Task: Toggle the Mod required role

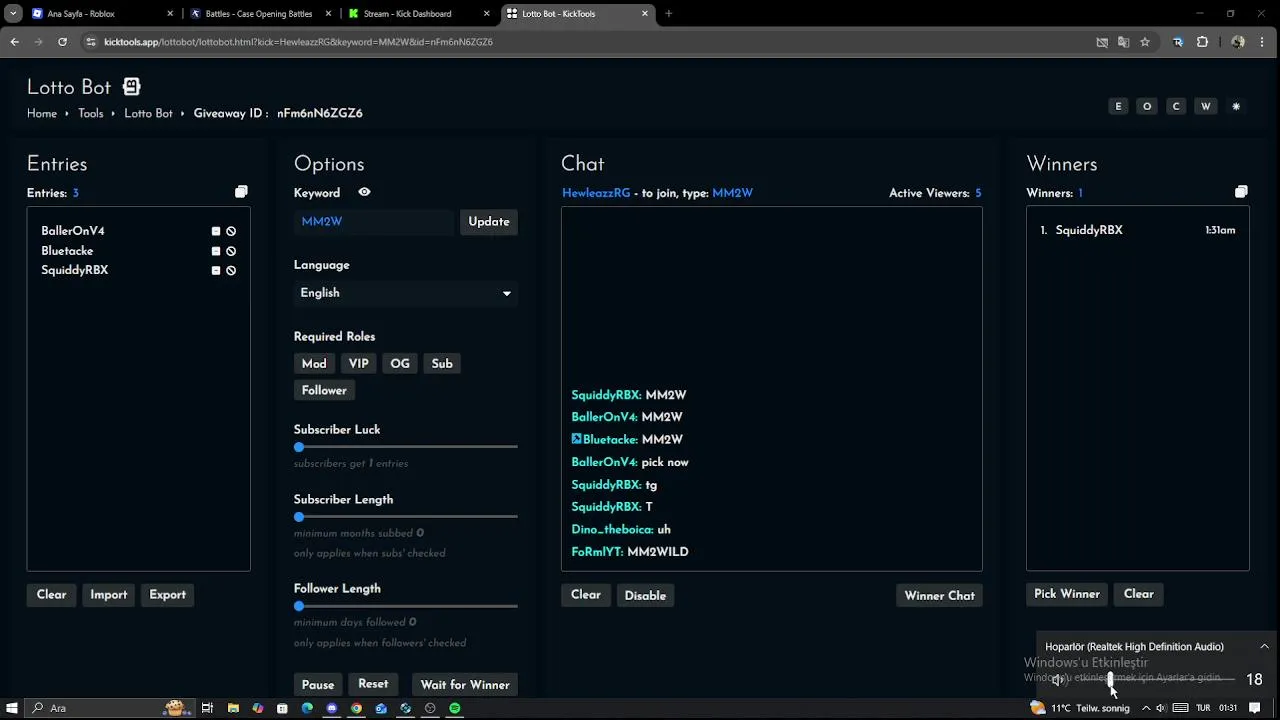Action: (314, 364)
